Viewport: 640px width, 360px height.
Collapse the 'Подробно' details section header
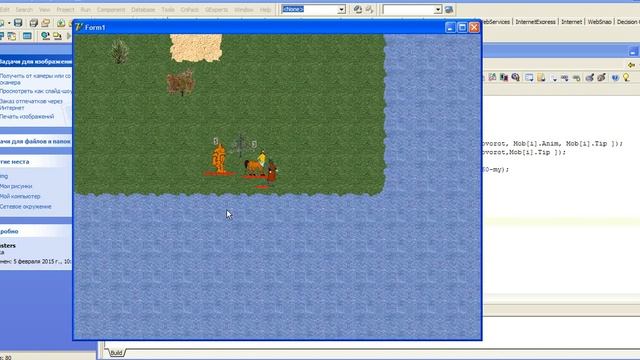point(36,231)
